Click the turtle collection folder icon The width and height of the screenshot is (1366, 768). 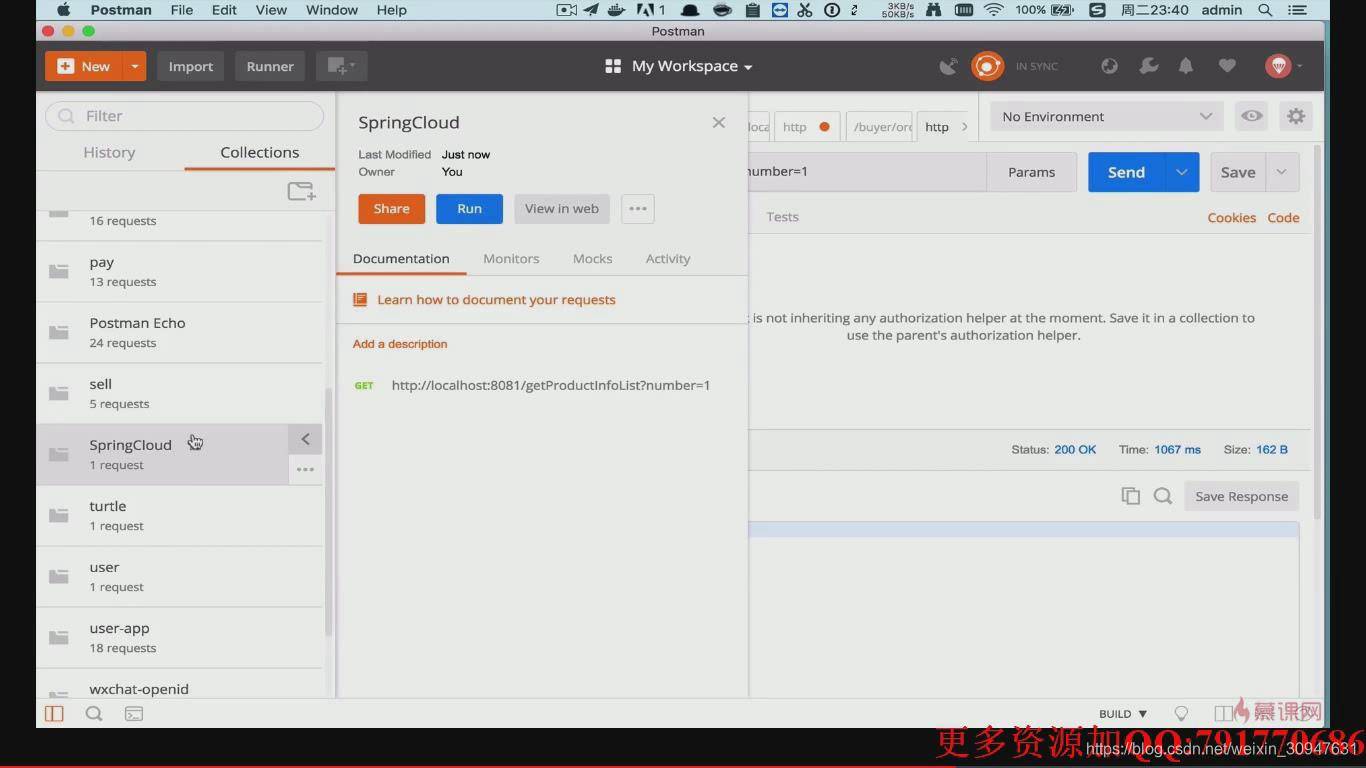point(59,516)
